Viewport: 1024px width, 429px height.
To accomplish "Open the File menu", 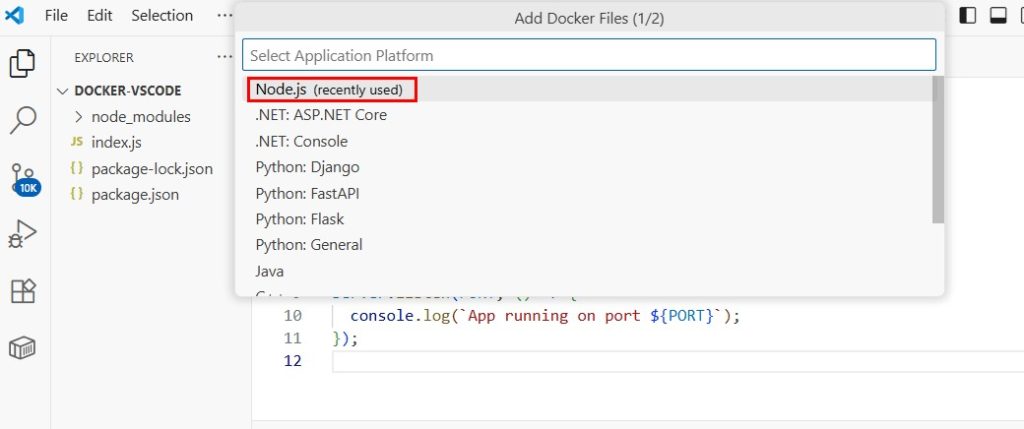I will tap(57, 16).
